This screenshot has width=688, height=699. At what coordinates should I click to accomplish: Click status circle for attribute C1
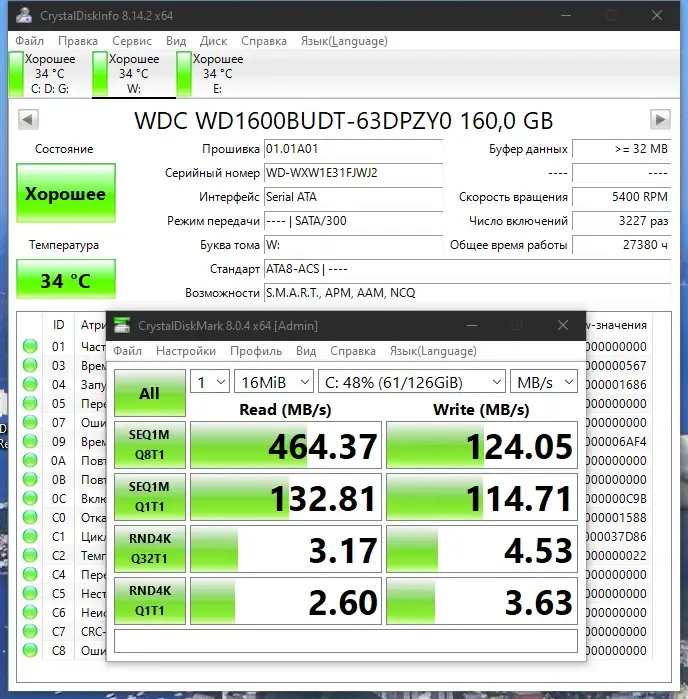(30, 536)
